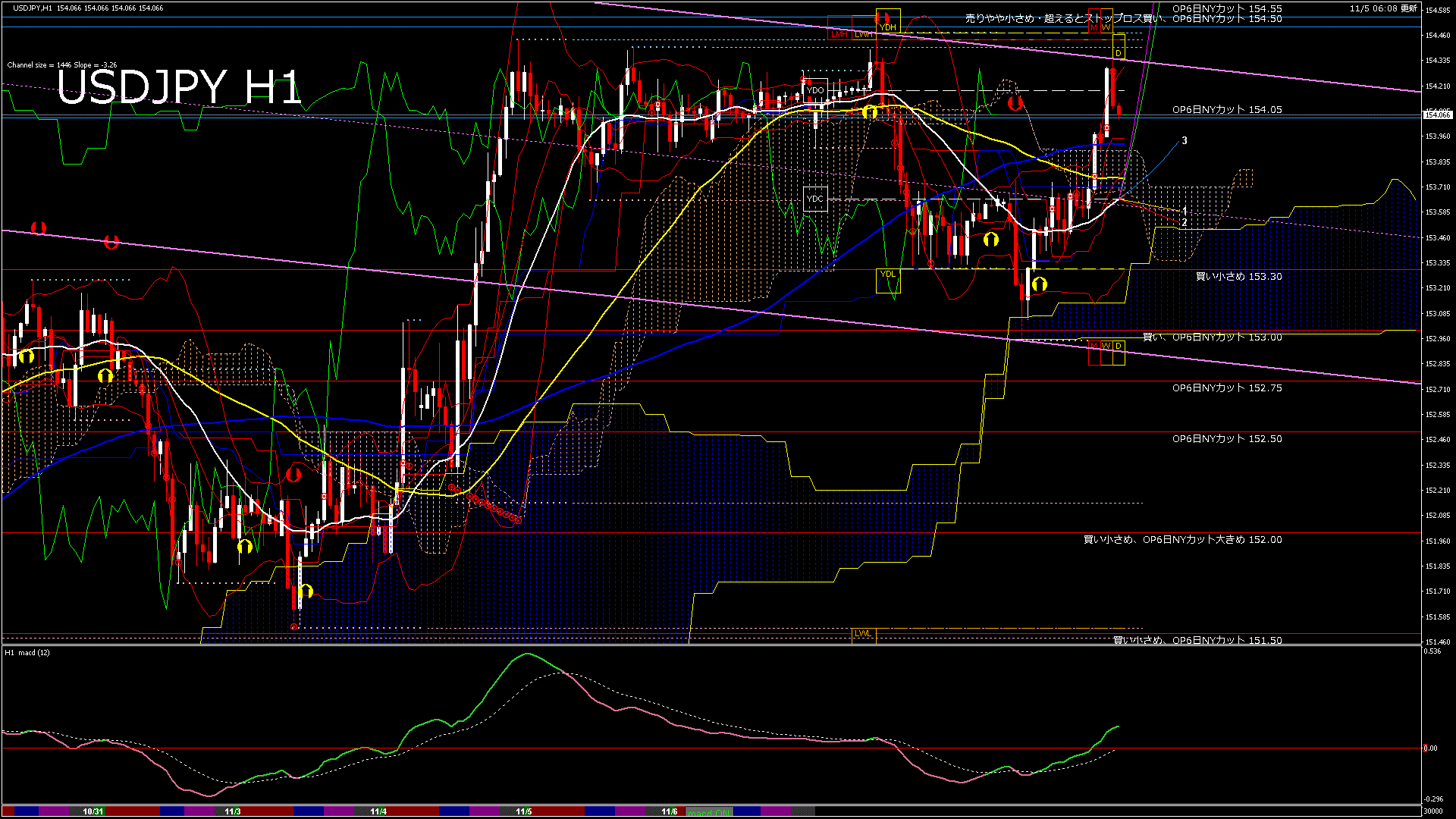Click the 買い小さめ 153.30 level label

1238,277
